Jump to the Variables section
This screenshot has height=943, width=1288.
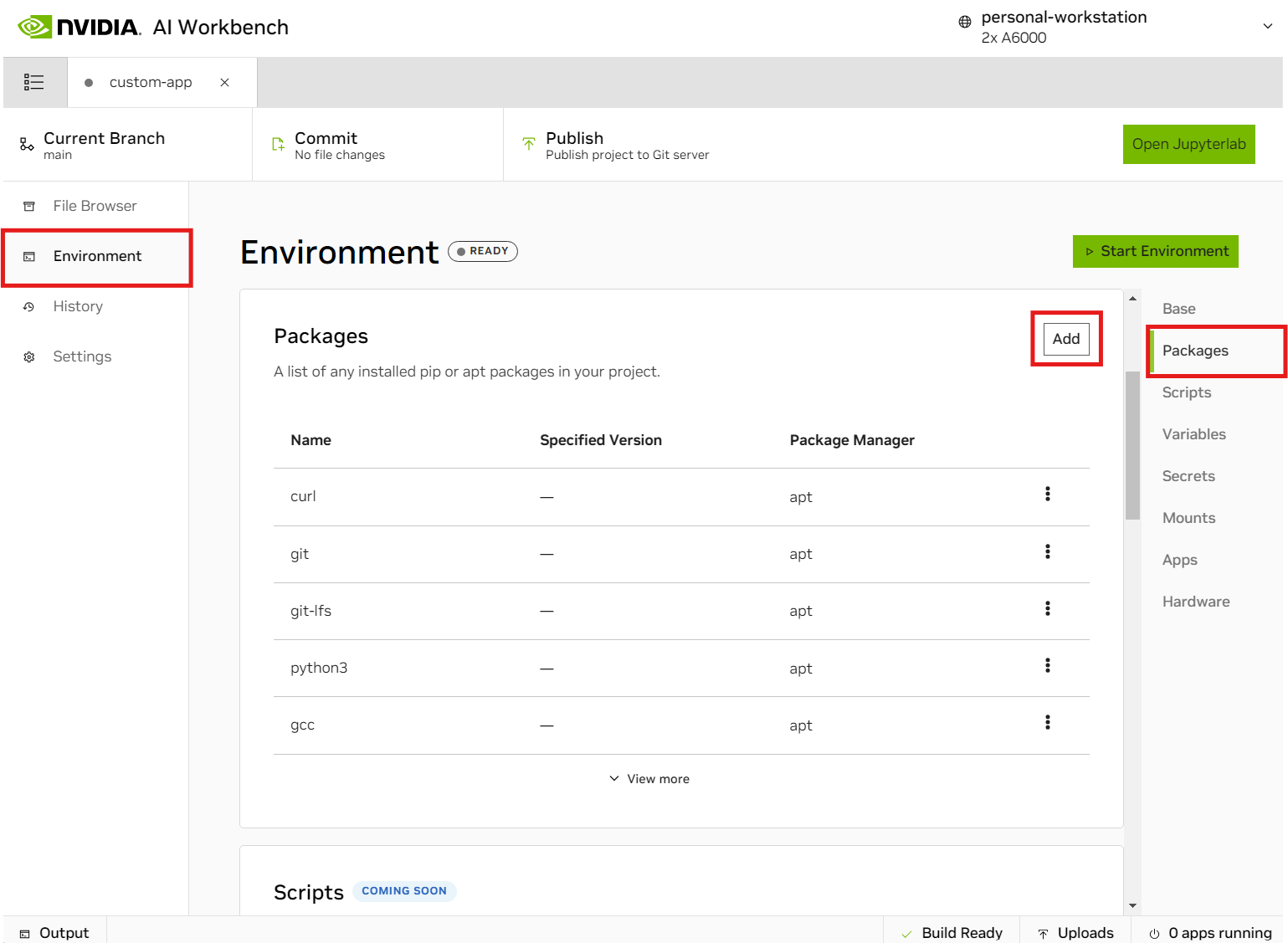[x=1193, y=434]
